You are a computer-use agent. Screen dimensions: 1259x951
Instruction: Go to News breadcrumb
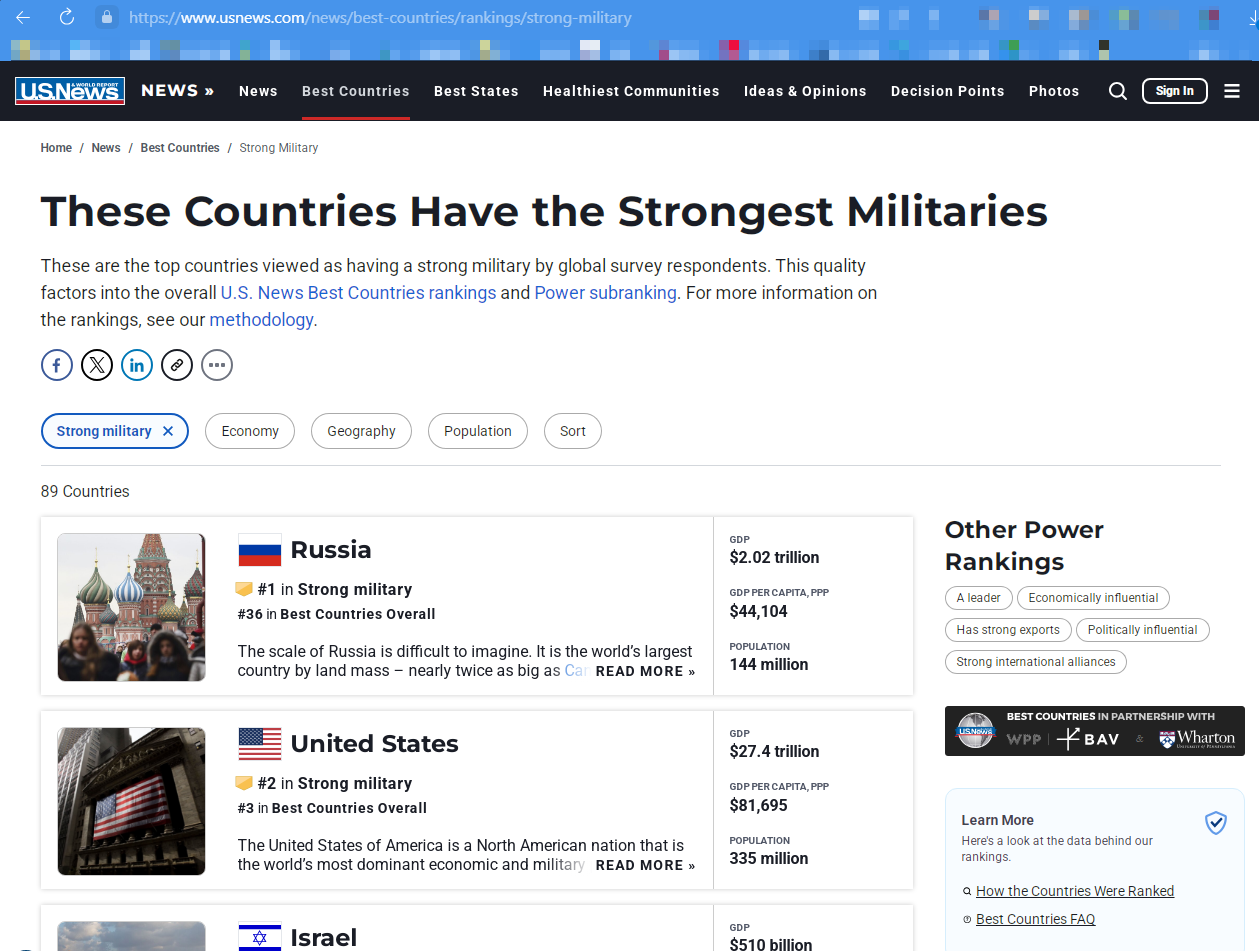coord(106,148)
